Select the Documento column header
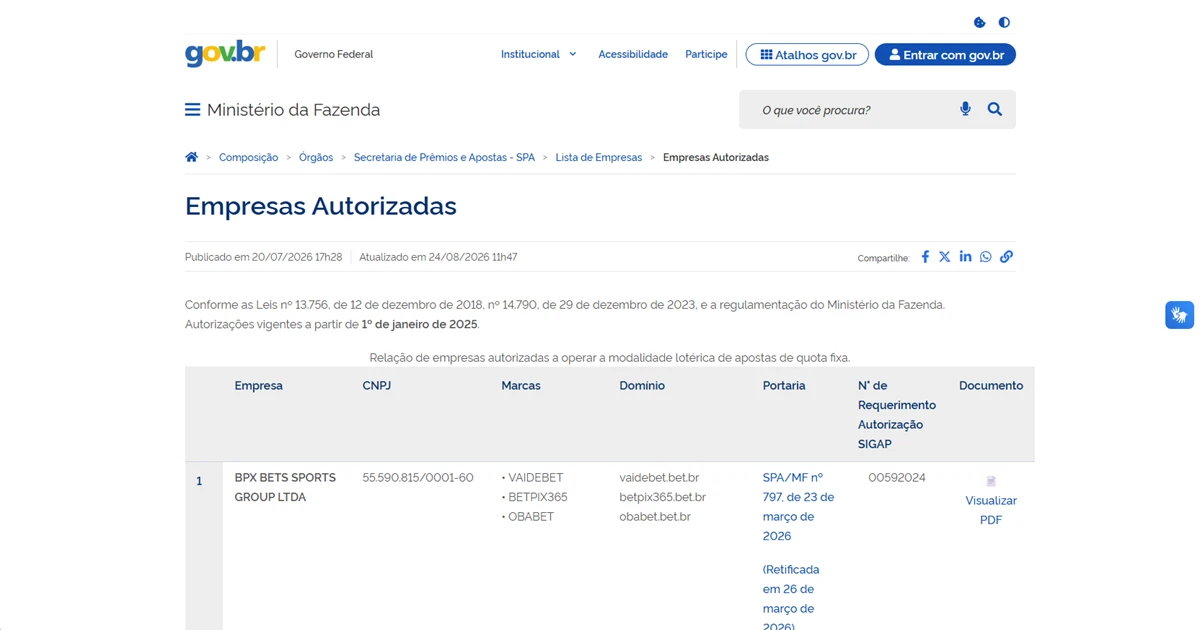 991,385
